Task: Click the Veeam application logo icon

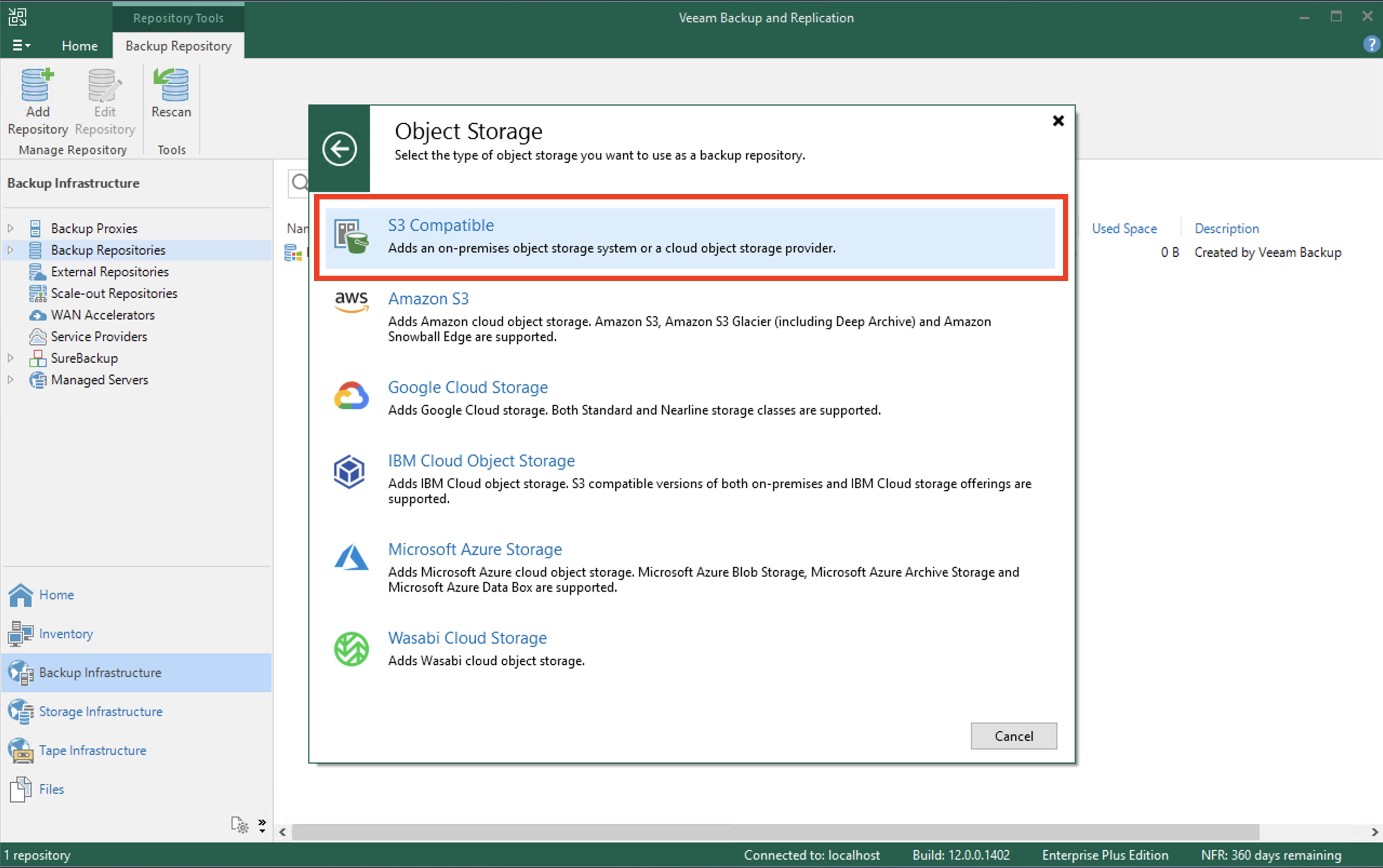Action: click(17, 17)
